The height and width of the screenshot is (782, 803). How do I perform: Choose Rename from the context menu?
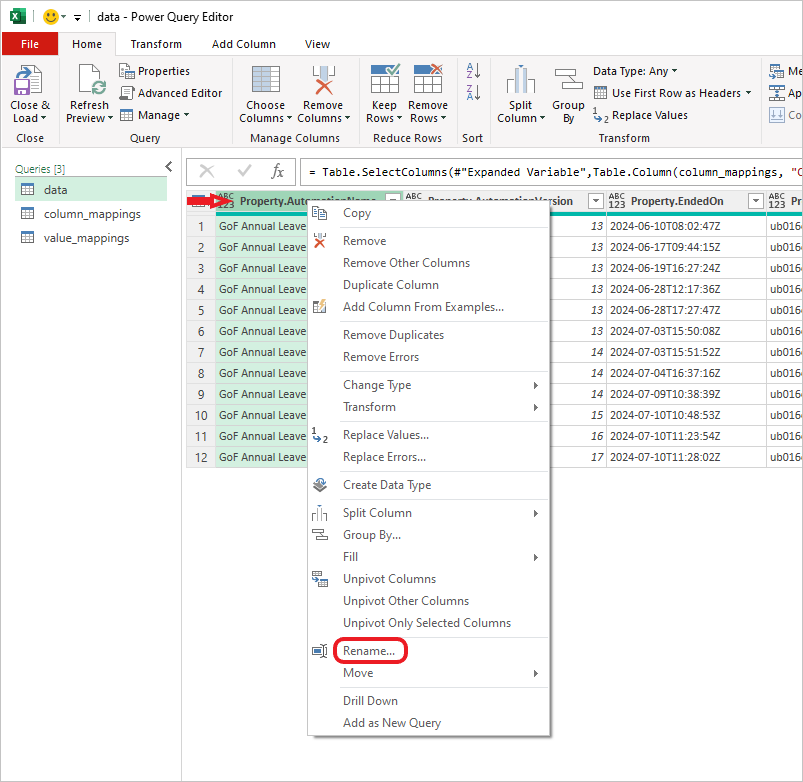point(429,651)
